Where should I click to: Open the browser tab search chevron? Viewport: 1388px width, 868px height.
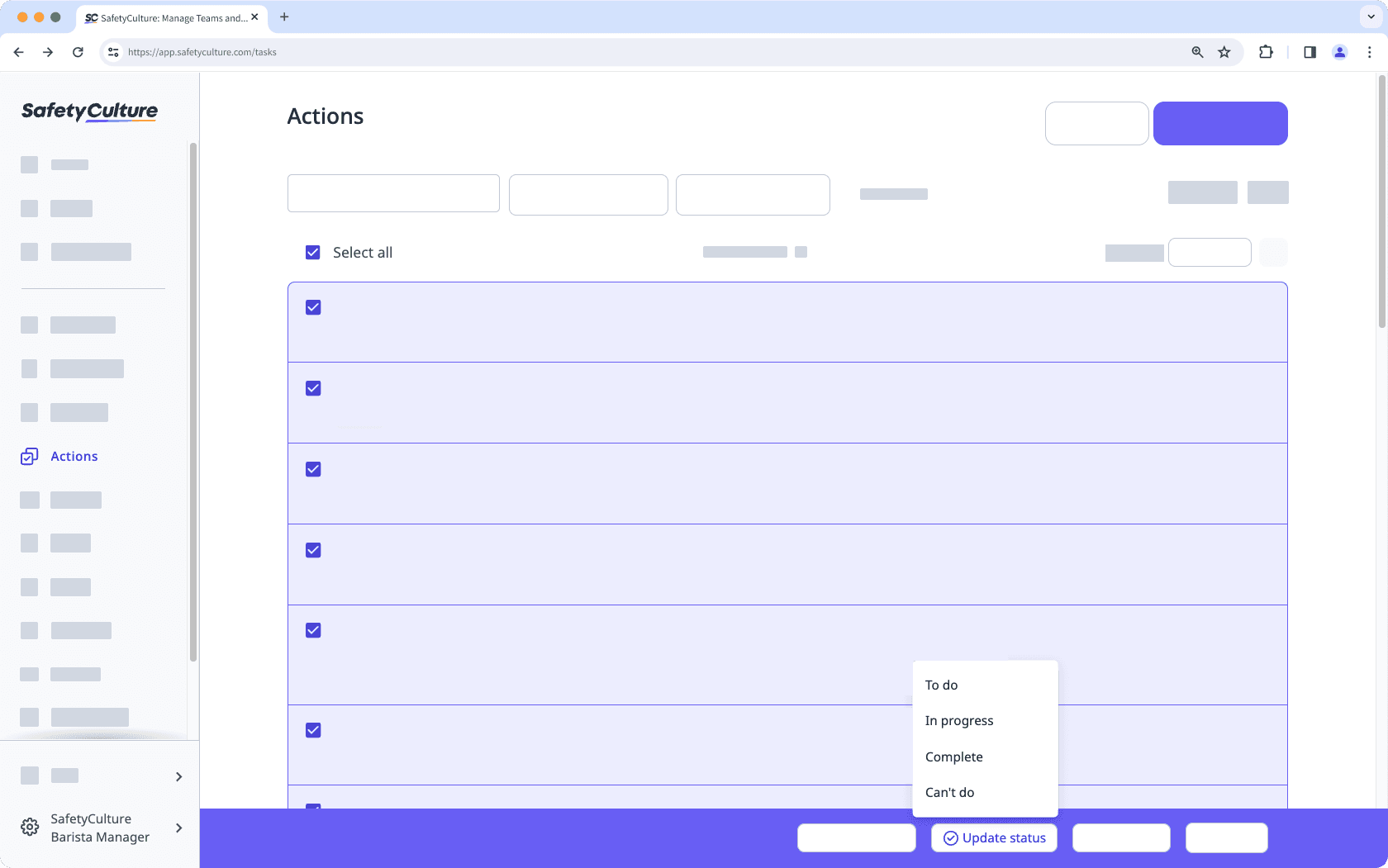[x=1371, y=17]
